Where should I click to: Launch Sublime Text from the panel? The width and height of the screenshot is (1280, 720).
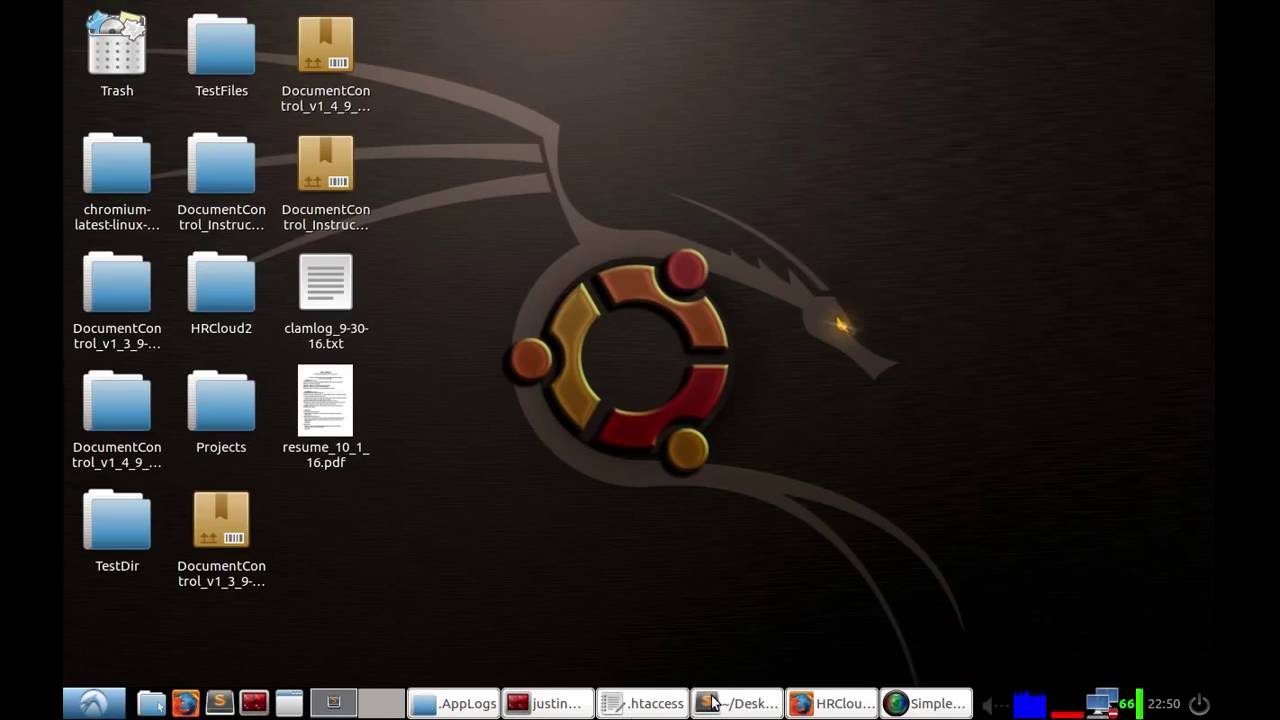(x=219, y=703)
